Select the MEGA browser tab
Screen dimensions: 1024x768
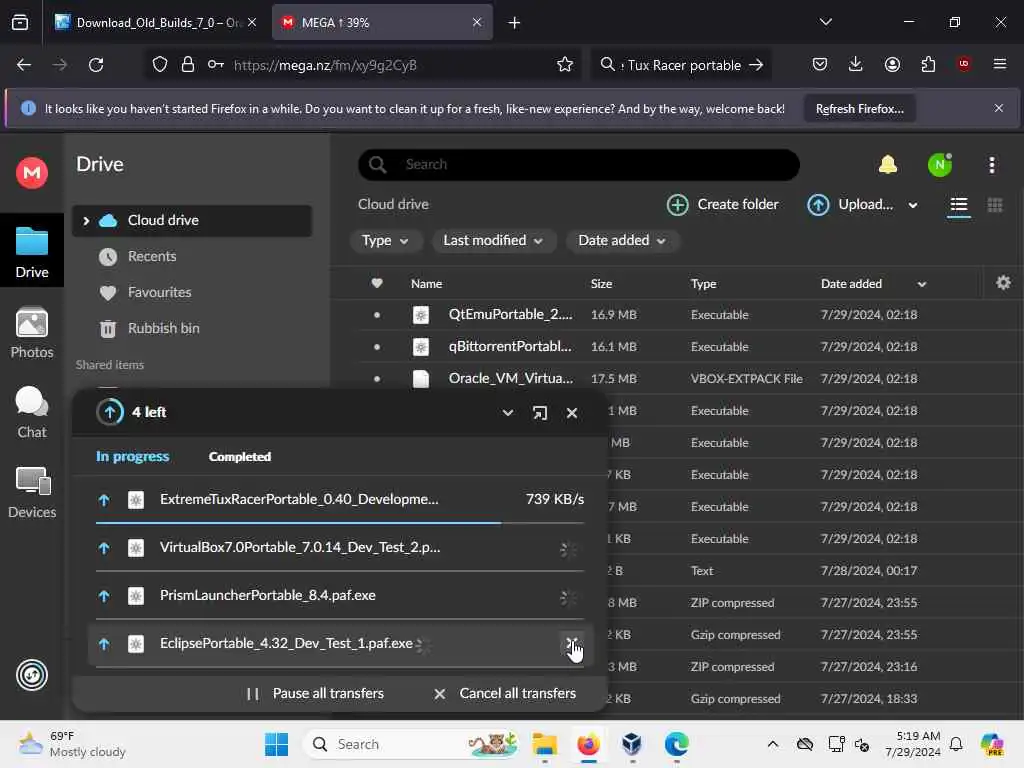tap(382, 23)
